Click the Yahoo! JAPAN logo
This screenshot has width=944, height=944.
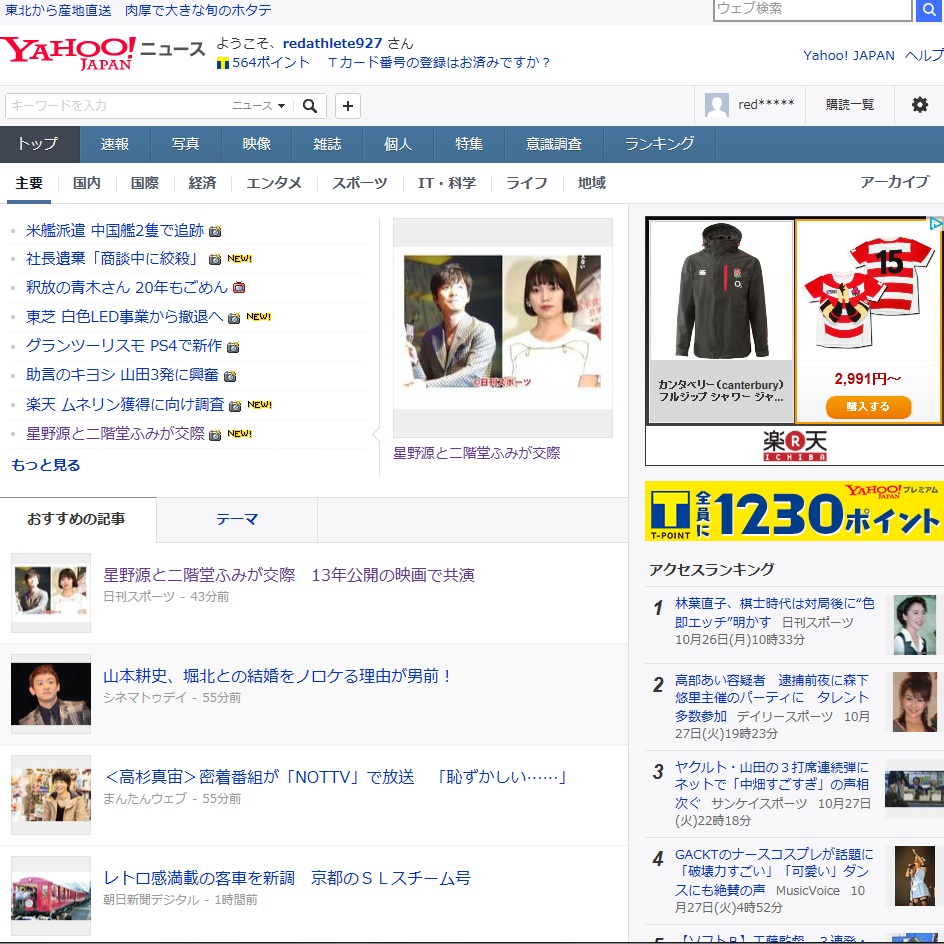pyautogui.click(x=67, y=53)
